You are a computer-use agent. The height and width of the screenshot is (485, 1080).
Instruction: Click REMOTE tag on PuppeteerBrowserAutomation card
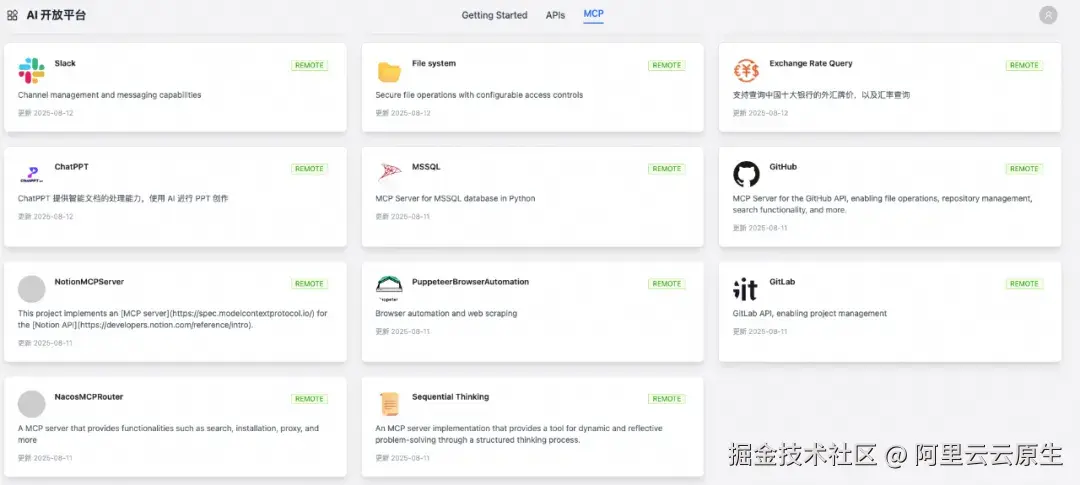click(x=667, y=284)
